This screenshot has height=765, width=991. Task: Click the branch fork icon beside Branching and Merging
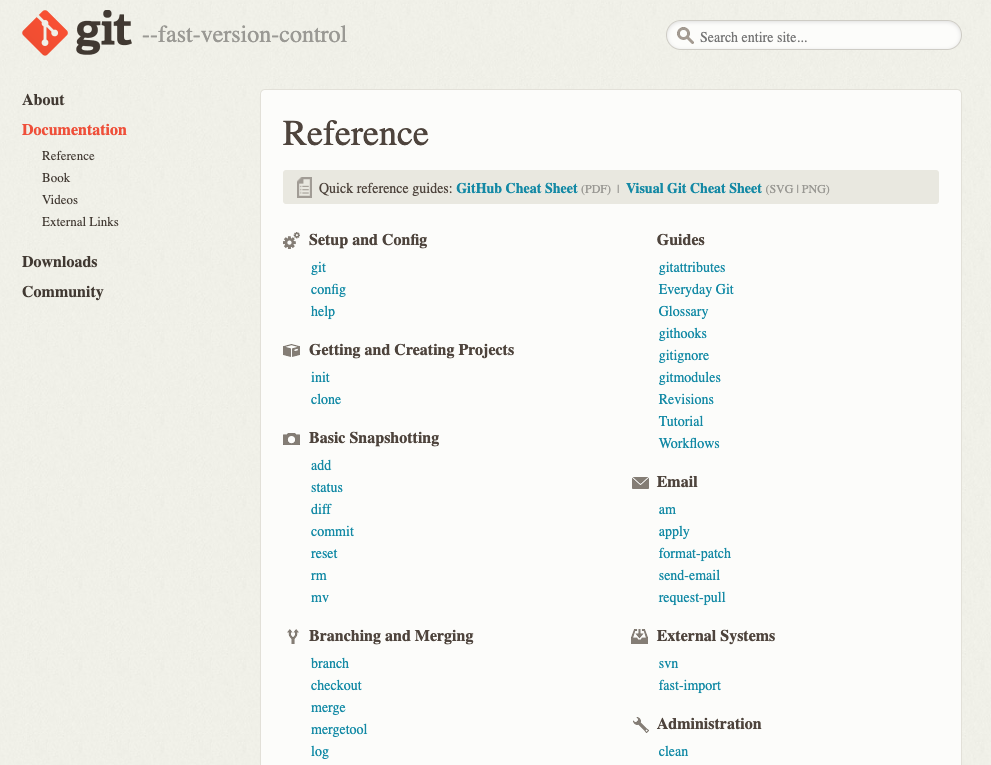(292, 636)
